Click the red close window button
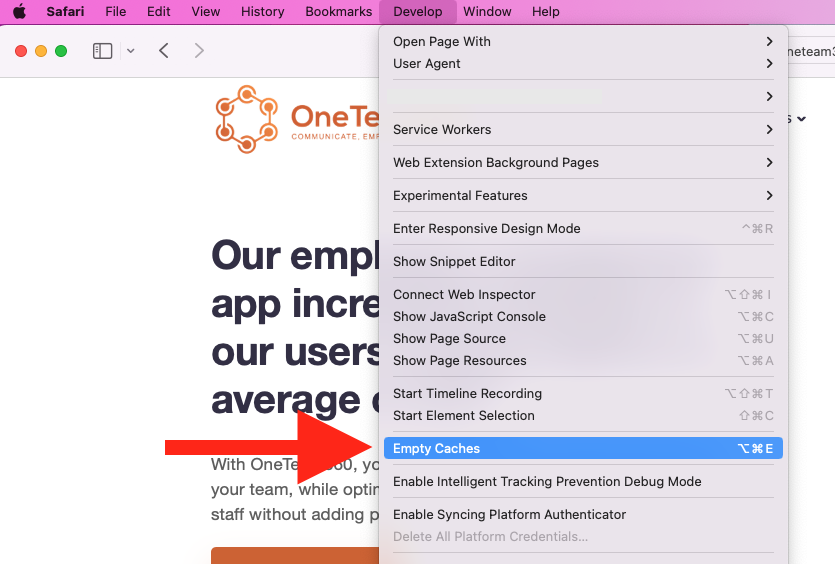 (21, 51)
